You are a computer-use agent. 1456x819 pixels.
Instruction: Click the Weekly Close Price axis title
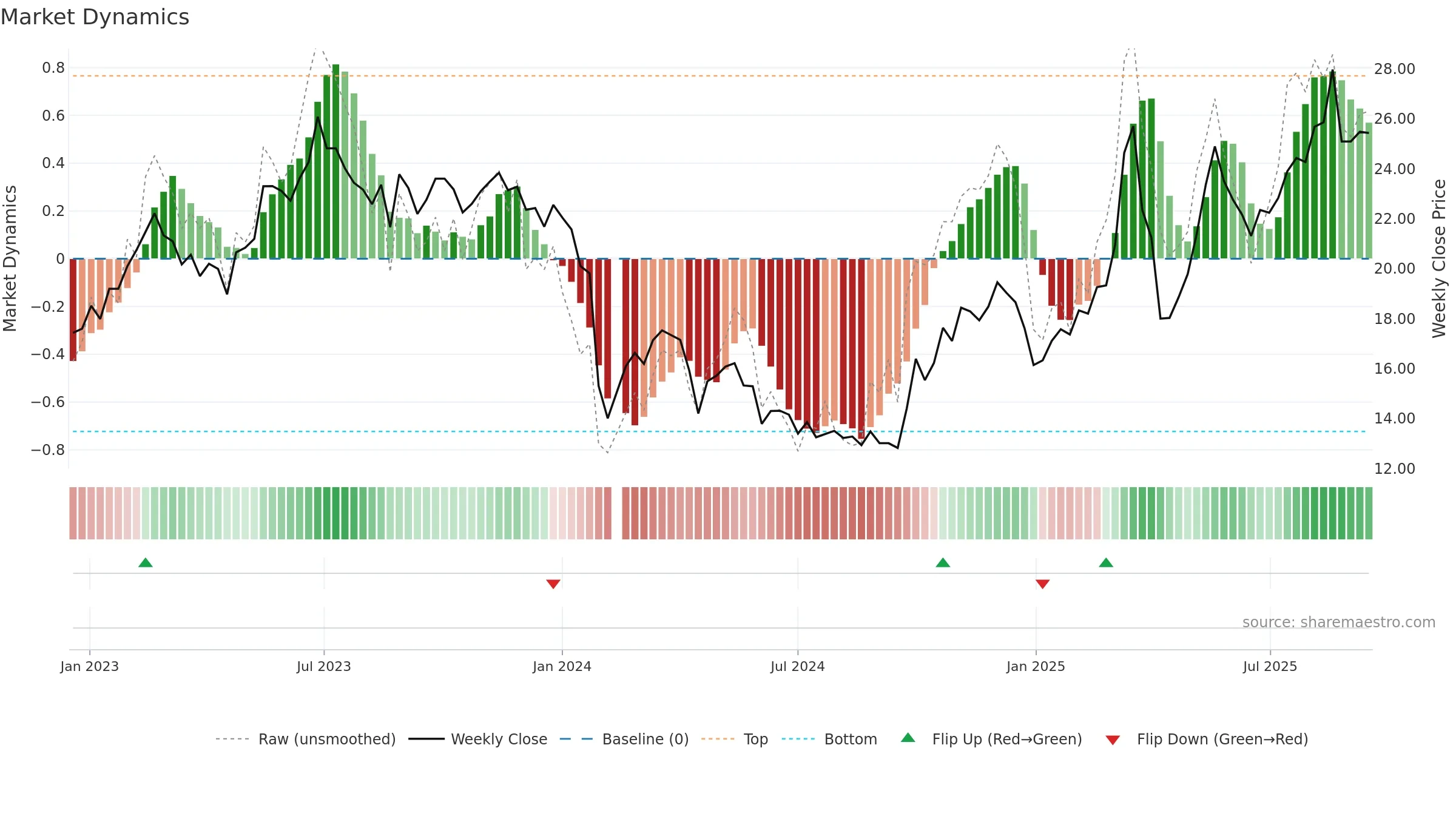(x=1439, y=258)
